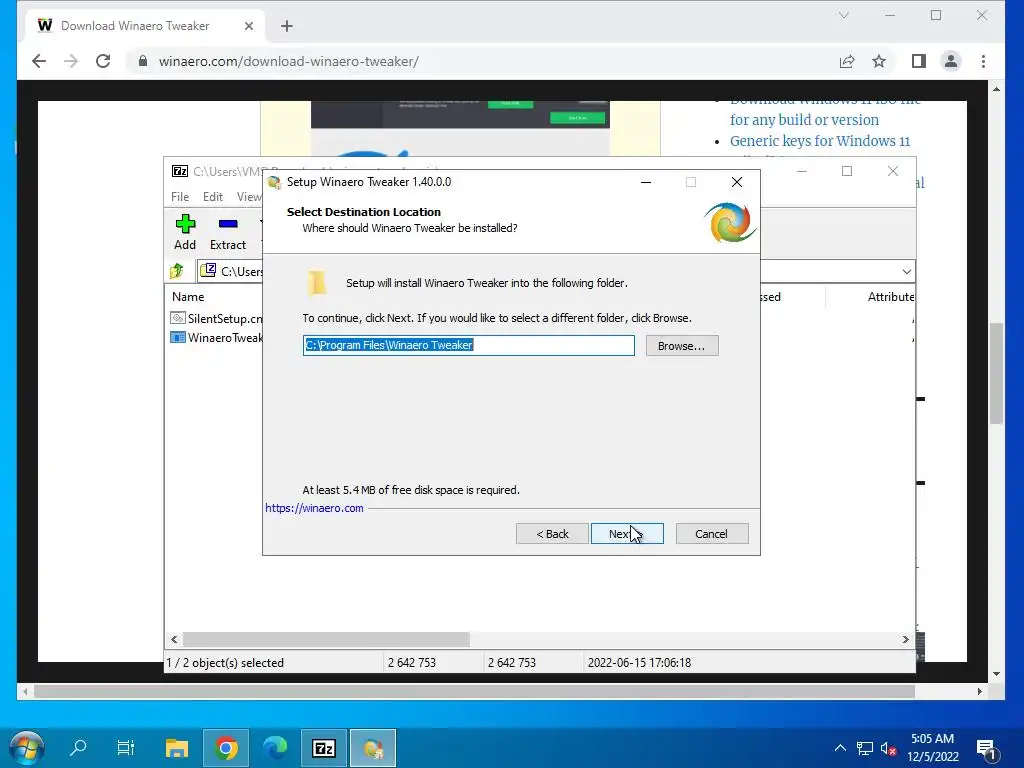This screenshot has width=1024, height=768.
Task: Click the Add icon in 7-Zip toolbar
Action: click(185, 232)
